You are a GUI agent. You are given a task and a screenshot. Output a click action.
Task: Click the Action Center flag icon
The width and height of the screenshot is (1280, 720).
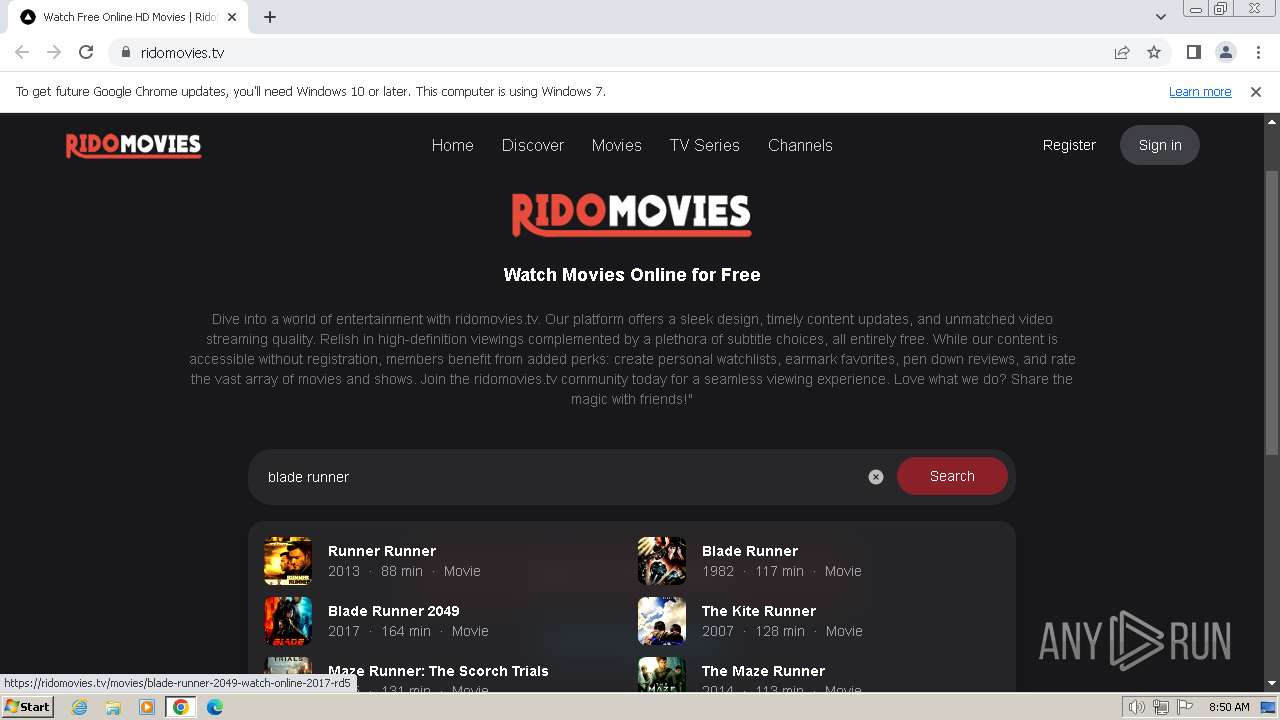pyautogui.click(x=1183, y=707)
